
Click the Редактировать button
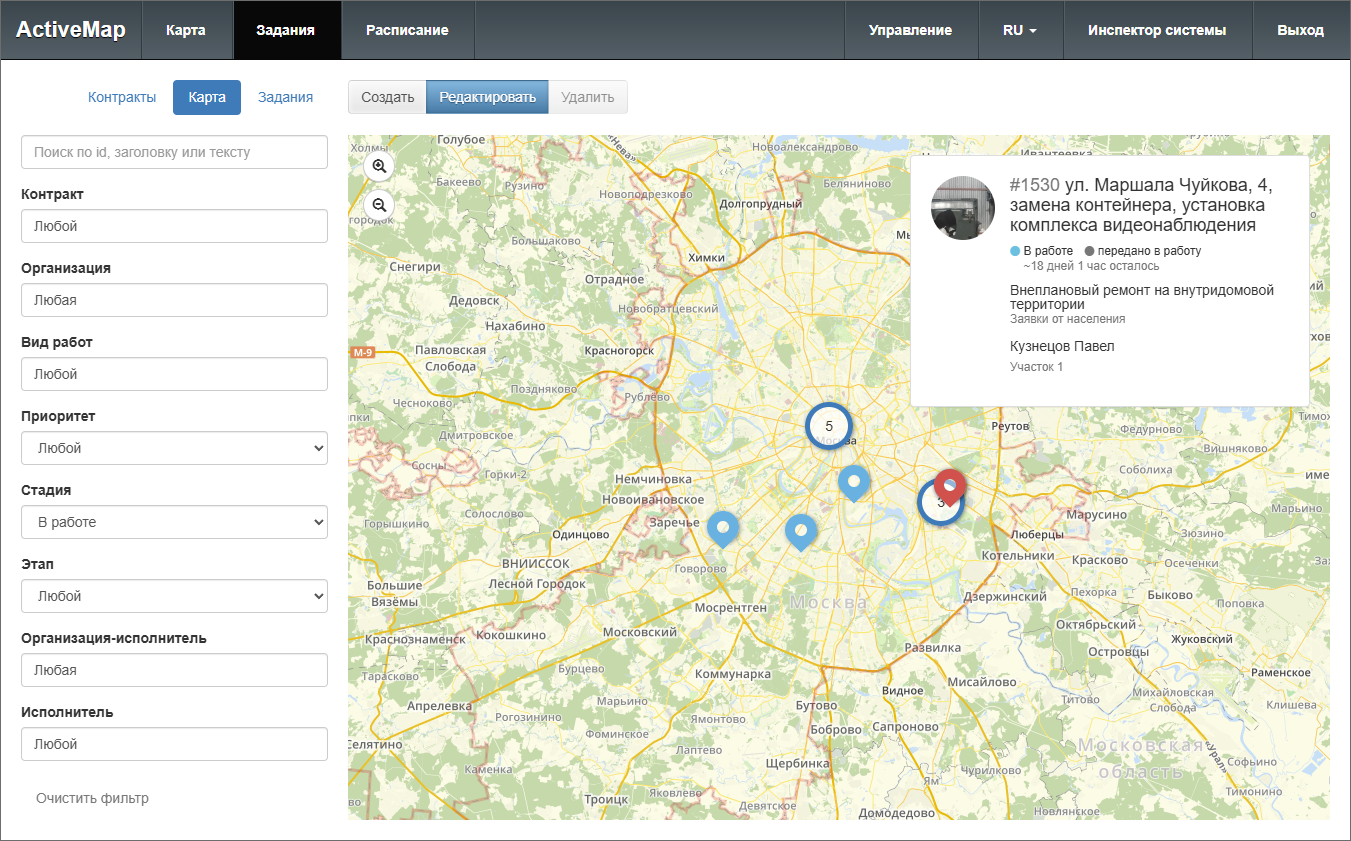pyautogui.click(x=487, y=97)
